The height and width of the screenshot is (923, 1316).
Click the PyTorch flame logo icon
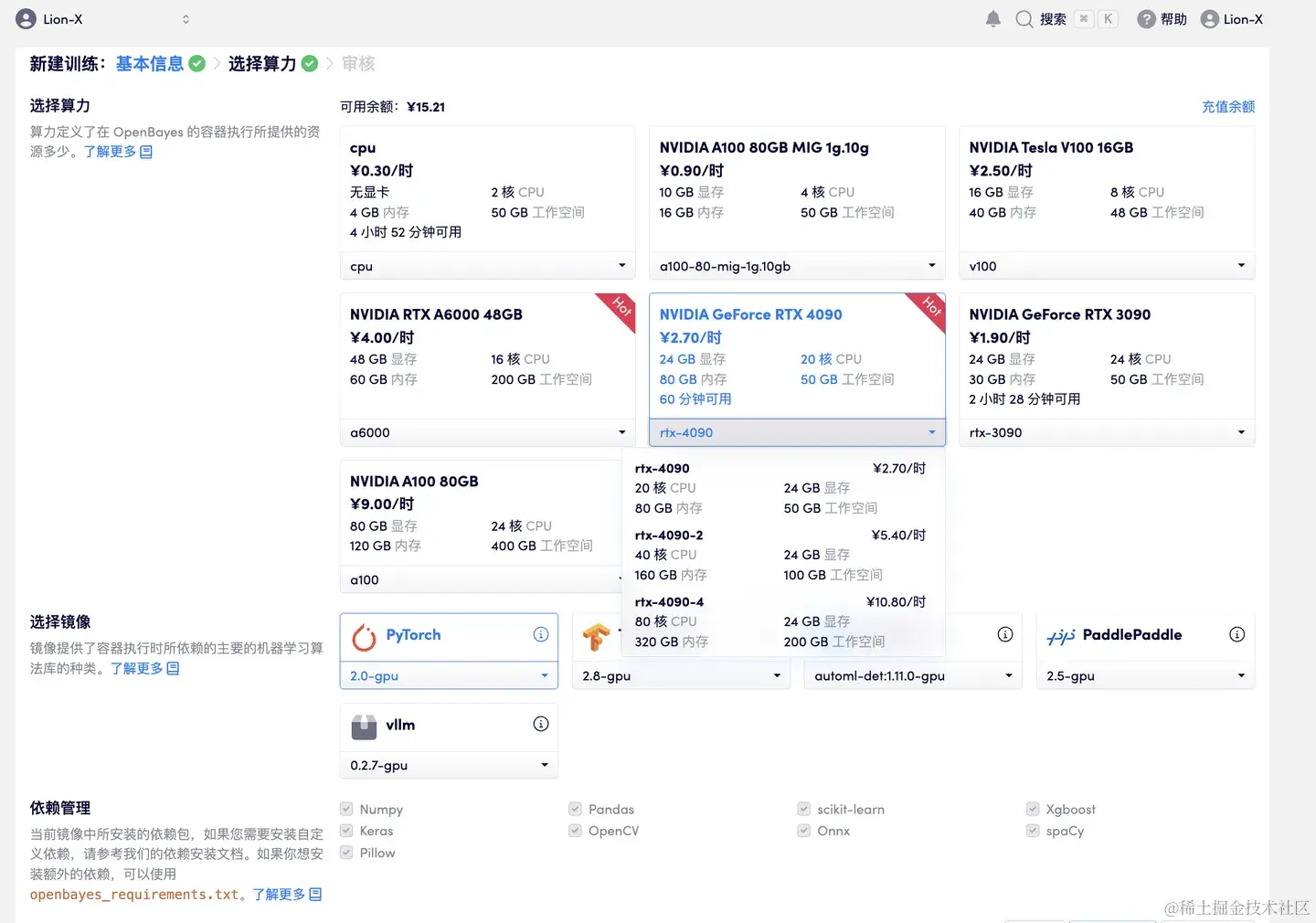[x=364, y=637]
